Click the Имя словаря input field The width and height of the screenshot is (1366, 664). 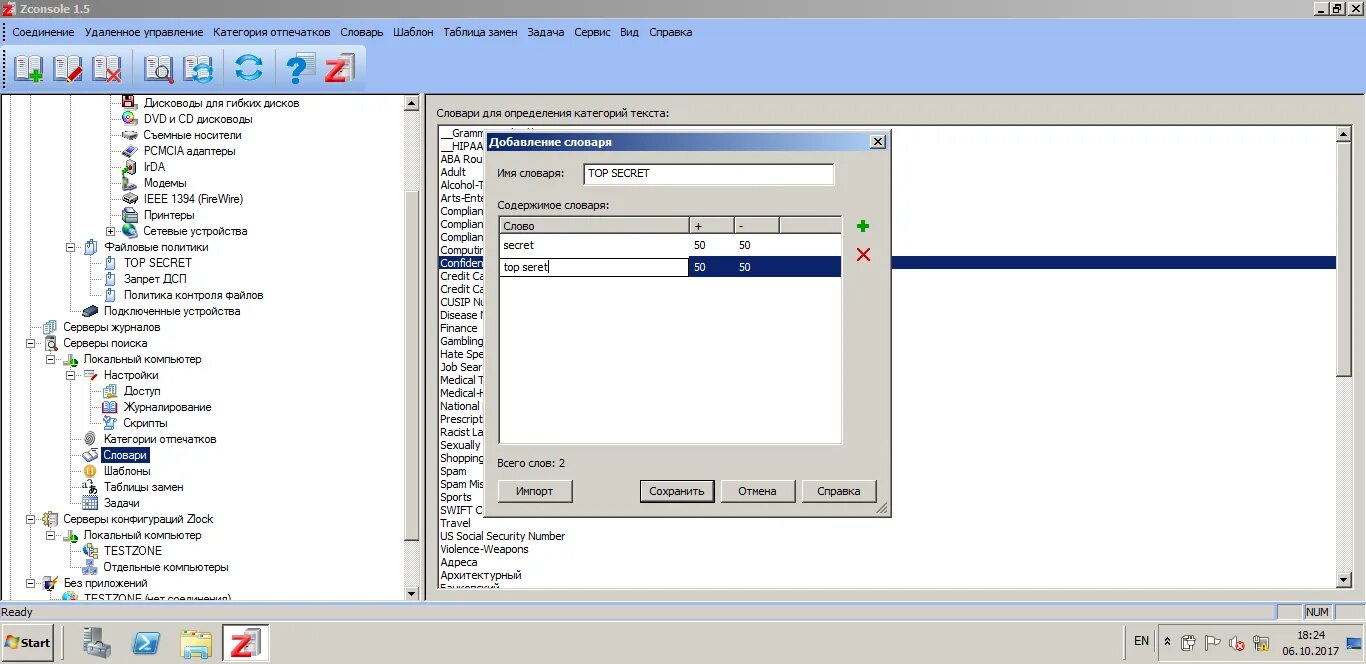[x=708, y=174]
